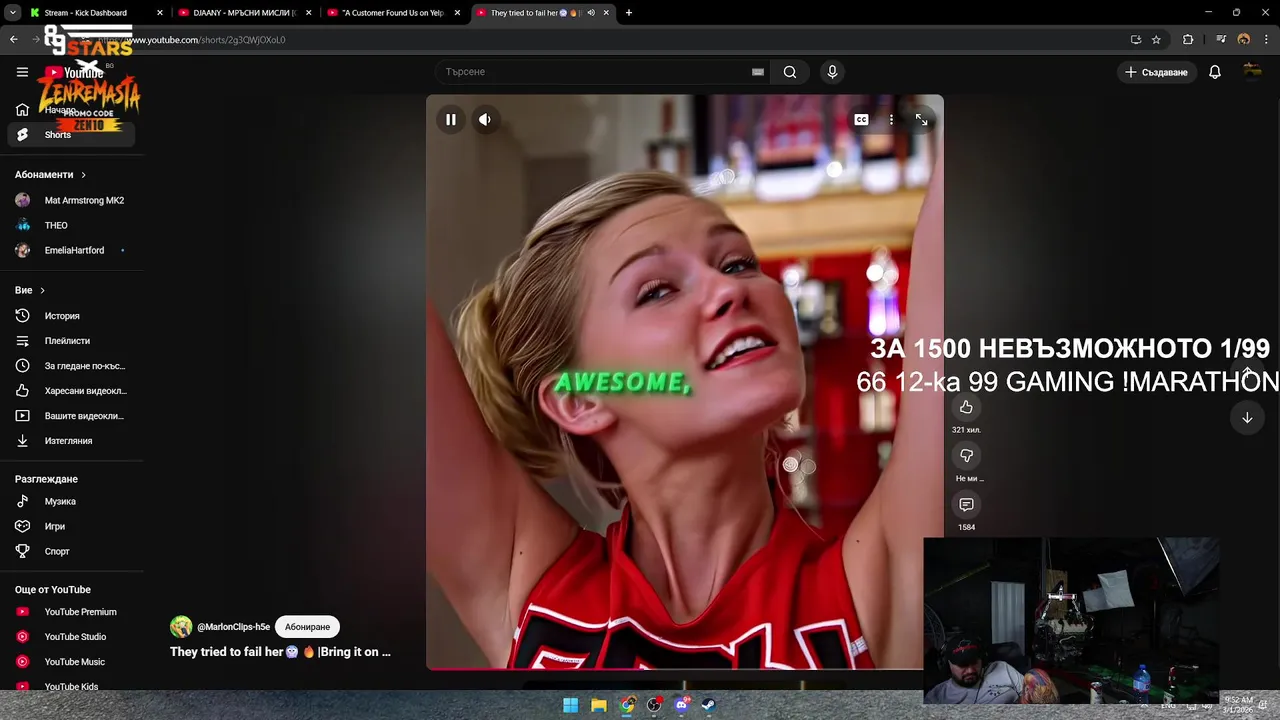
Task: Open Chrome three-dot menu
Action: 1265,40
